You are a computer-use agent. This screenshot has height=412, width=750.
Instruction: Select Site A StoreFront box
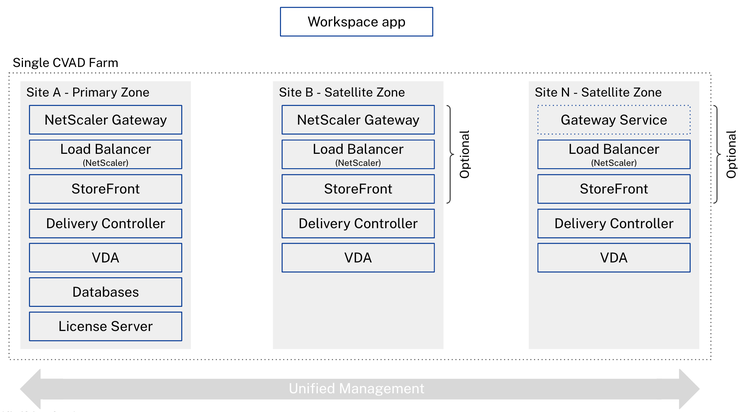[x=105, y=189]
